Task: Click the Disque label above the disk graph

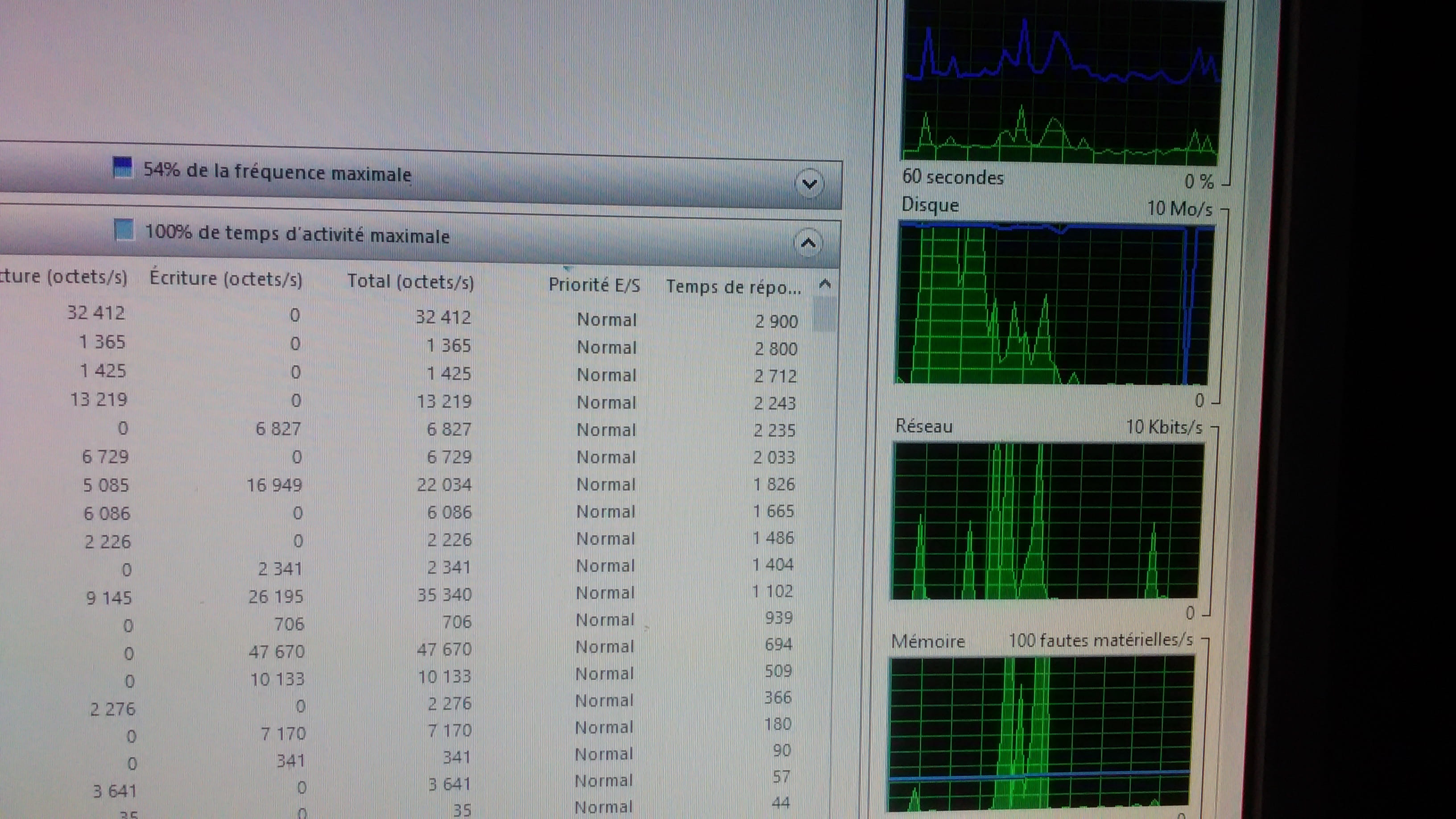Action: (x=930, y=205)
